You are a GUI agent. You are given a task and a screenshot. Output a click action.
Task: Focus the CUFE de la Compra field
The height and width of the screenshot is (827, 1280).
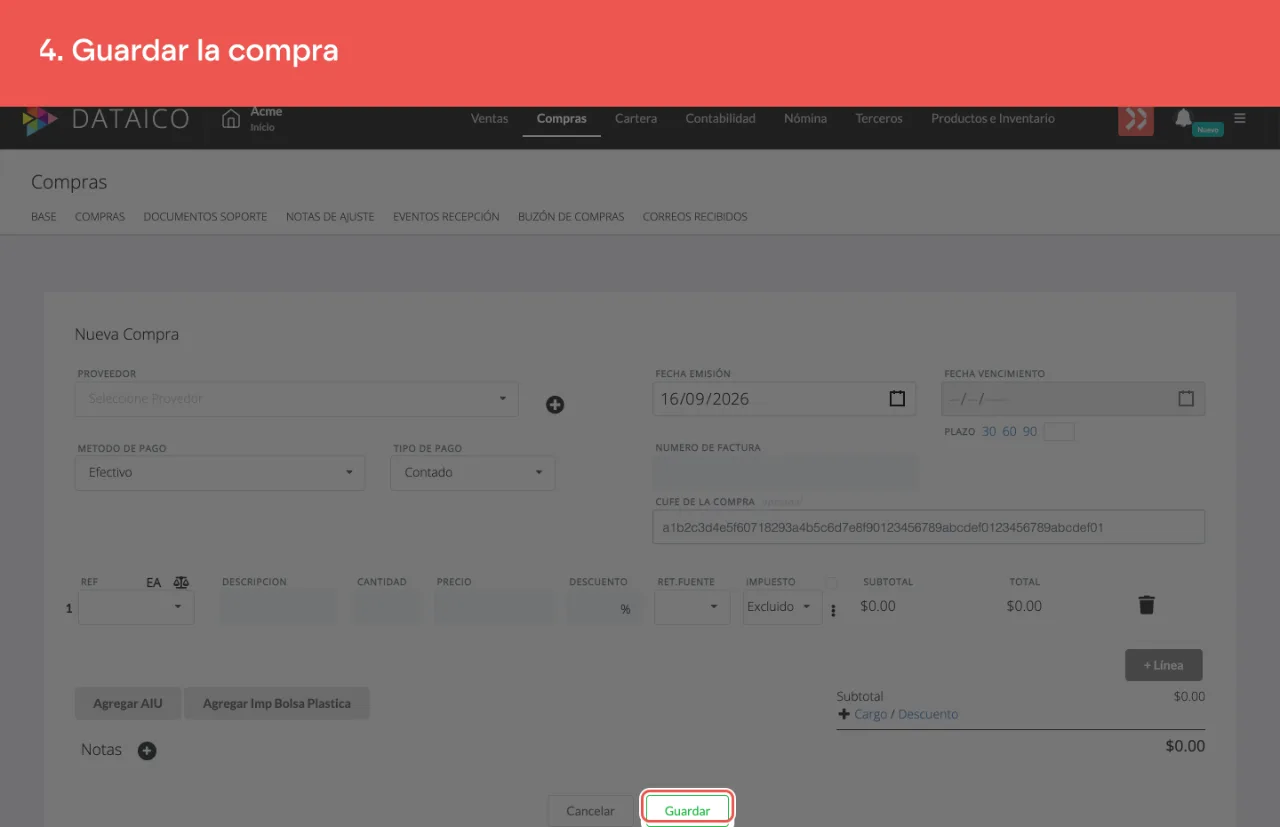pyautogui.click(x=928, y=527)
